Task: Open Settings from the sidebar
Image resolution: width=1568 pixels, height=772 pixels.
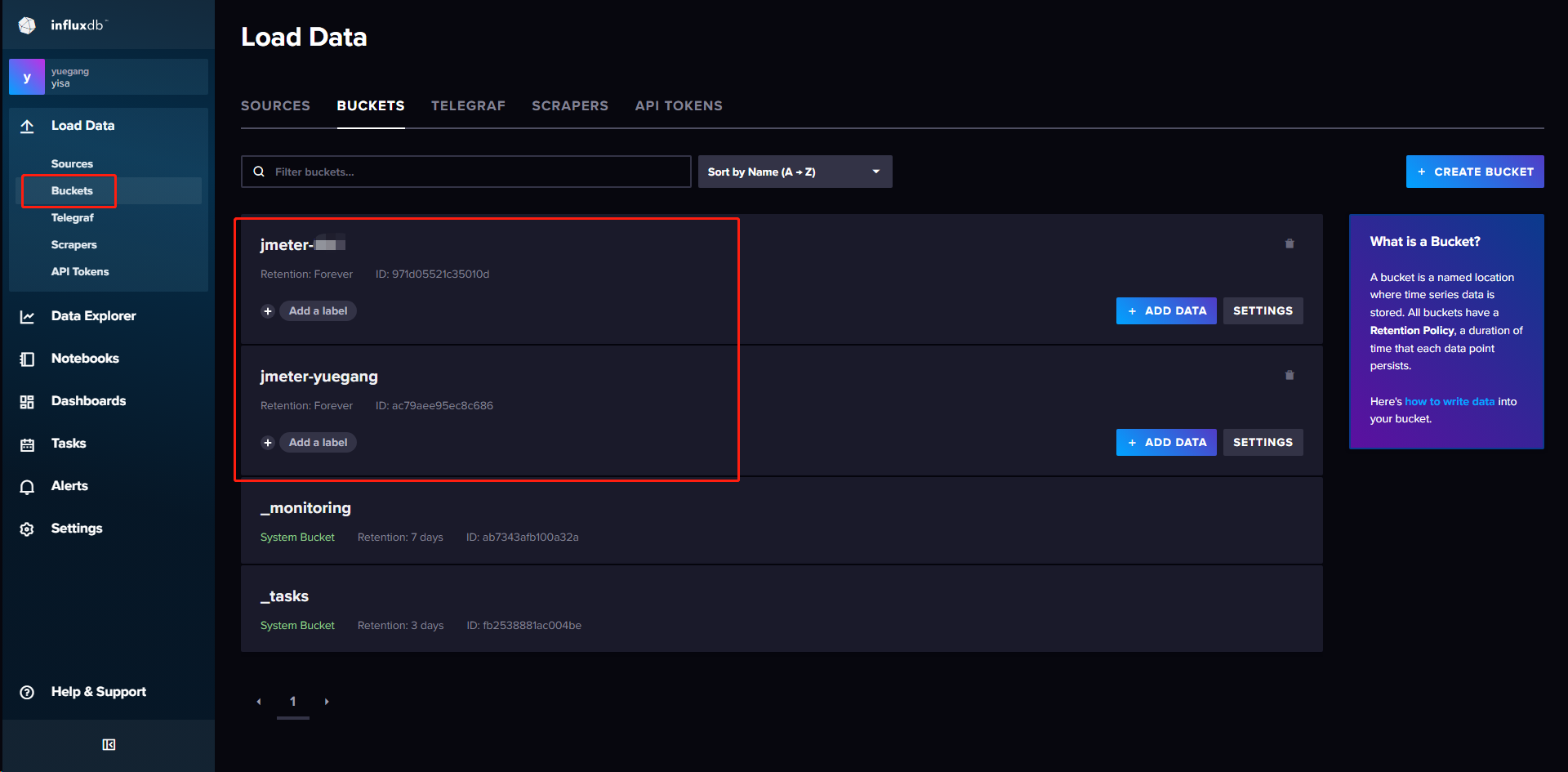Action: (77, 529)
